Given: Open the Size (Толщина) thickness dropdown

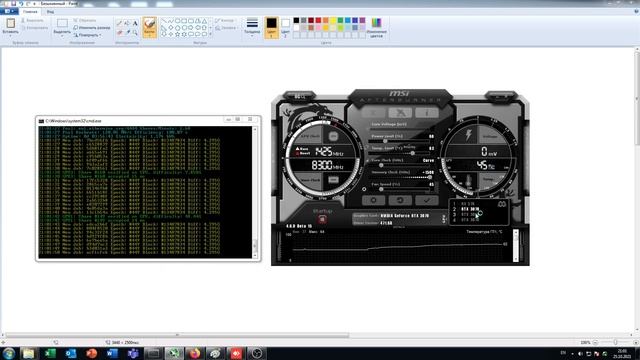Looking at the screenshot, I should coord(252,27).
